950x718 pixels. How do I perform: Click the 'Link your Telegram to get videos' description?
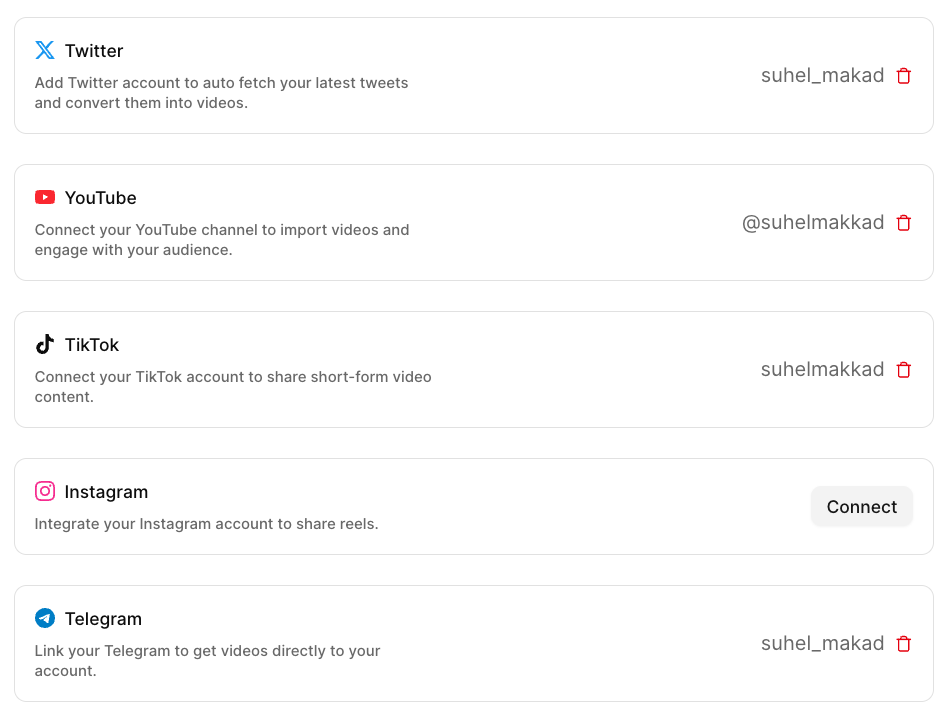coord(207,660)
